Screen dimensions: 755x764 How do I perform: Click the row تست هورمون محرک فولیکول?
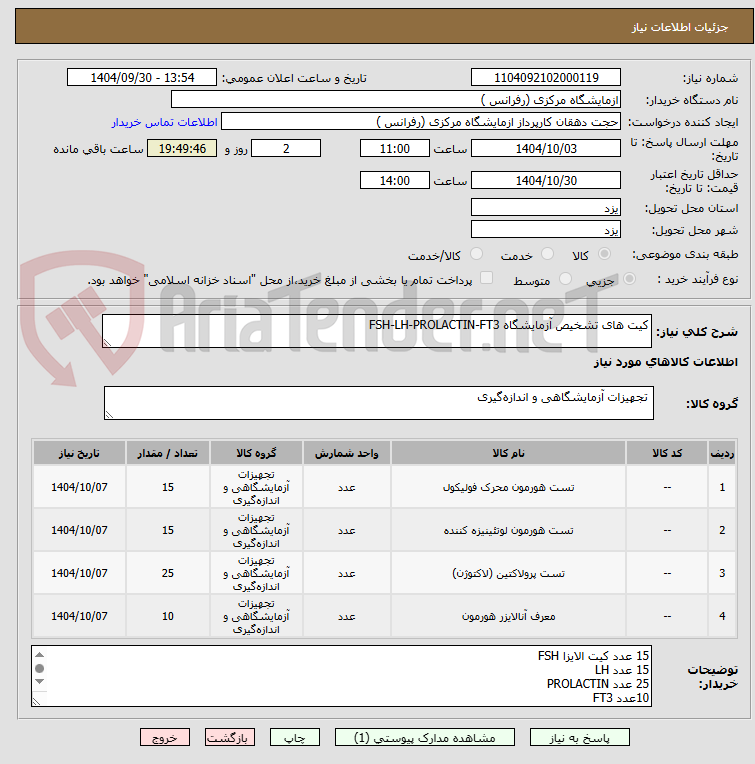pos(384,487)
